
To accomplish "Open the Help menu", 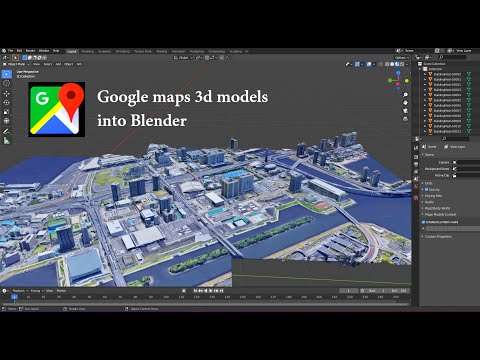I will click(x=56, y=51).
